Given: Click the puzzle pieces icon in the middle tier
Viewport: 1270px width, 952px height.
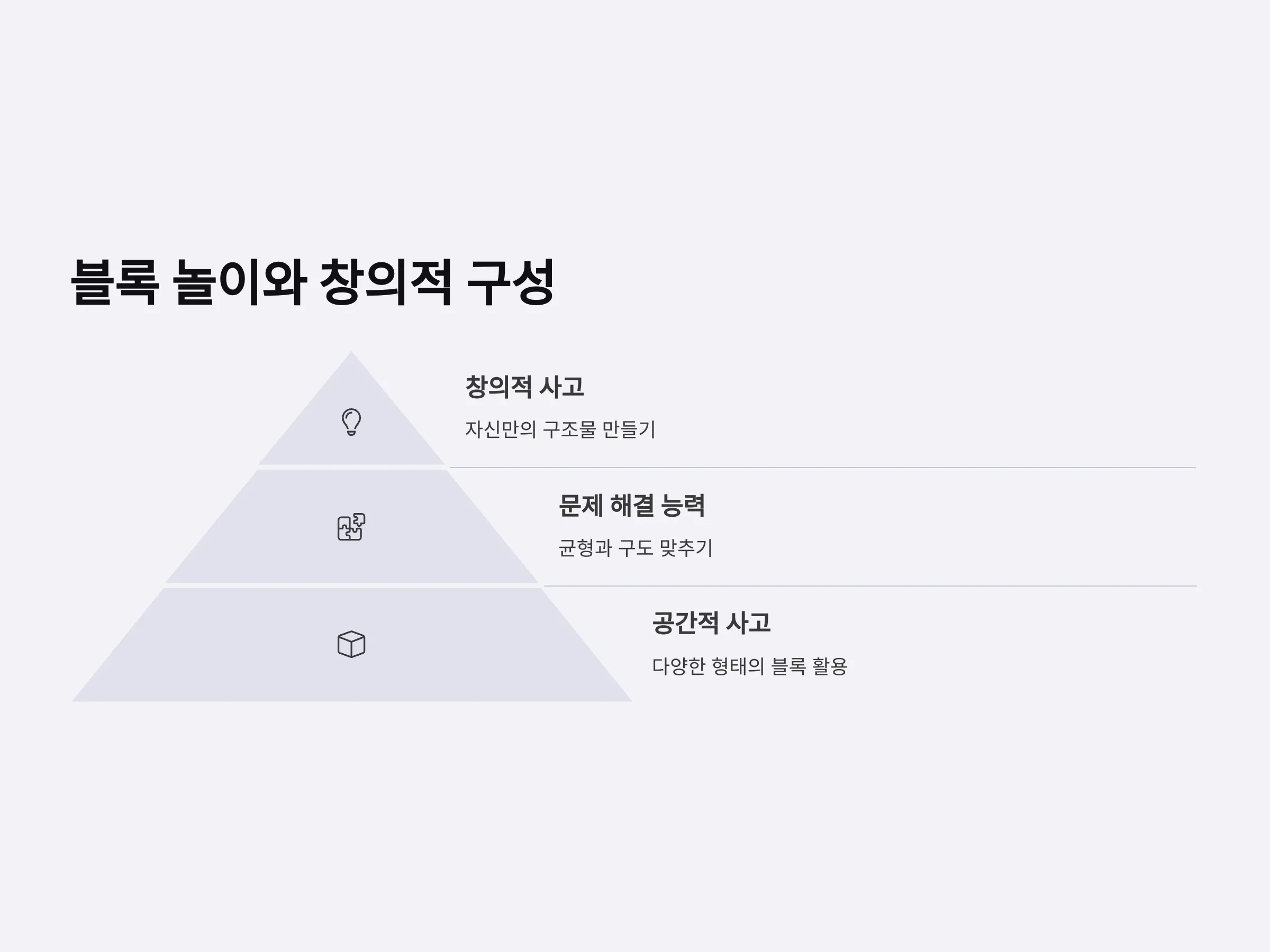Looking at the screenshot, I should coord(351,527).
